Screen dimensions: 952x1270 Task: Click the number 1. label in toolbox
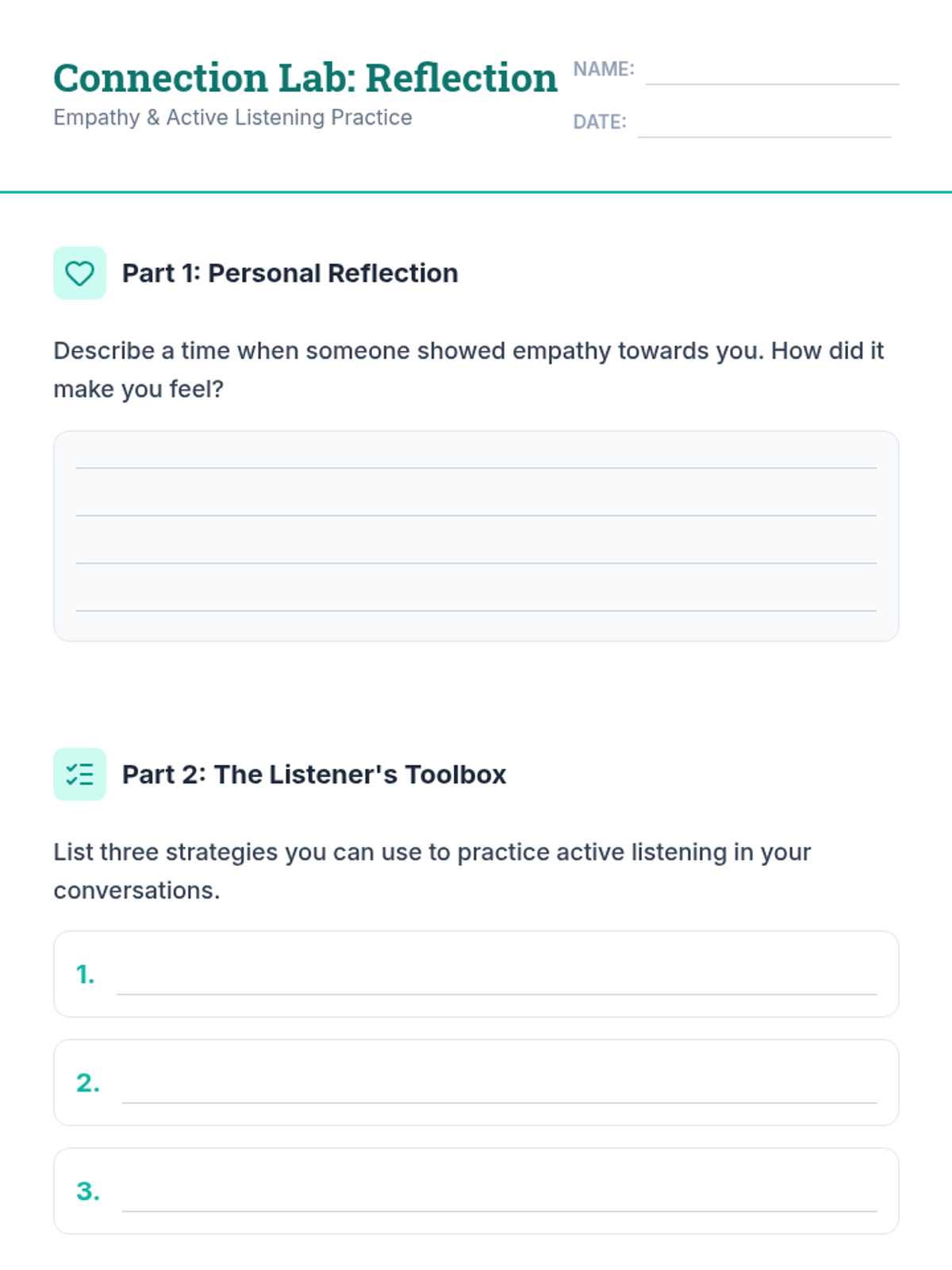86,974
